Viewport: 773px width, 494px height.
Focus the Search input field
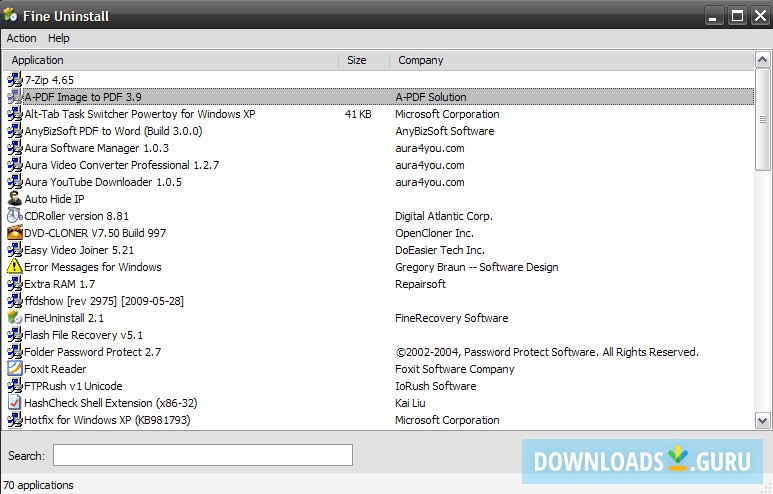(x=203, y=455)
